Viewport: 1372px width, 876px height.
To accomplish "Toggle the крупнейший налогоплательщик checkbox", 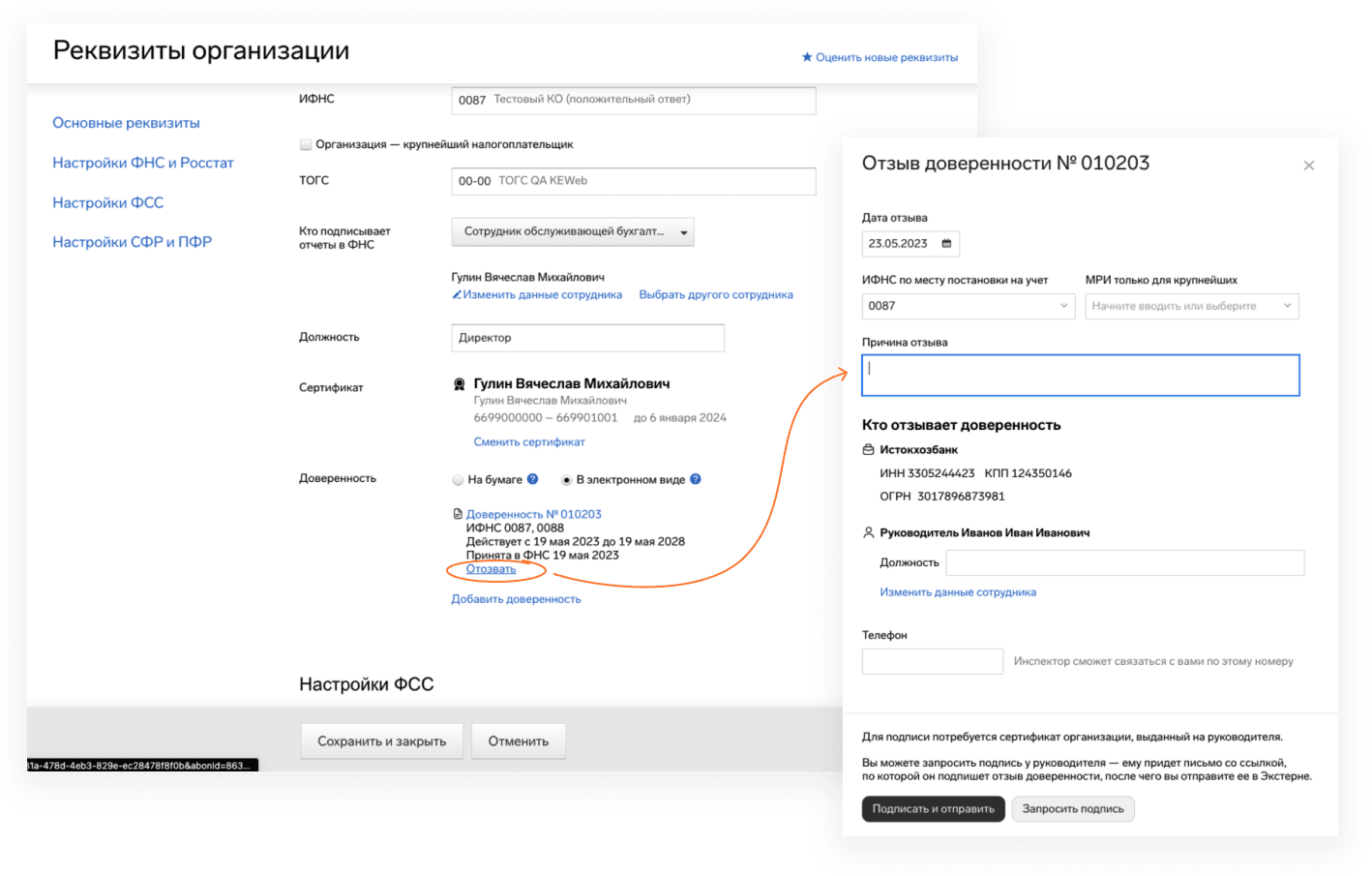I will coord(306,144).
